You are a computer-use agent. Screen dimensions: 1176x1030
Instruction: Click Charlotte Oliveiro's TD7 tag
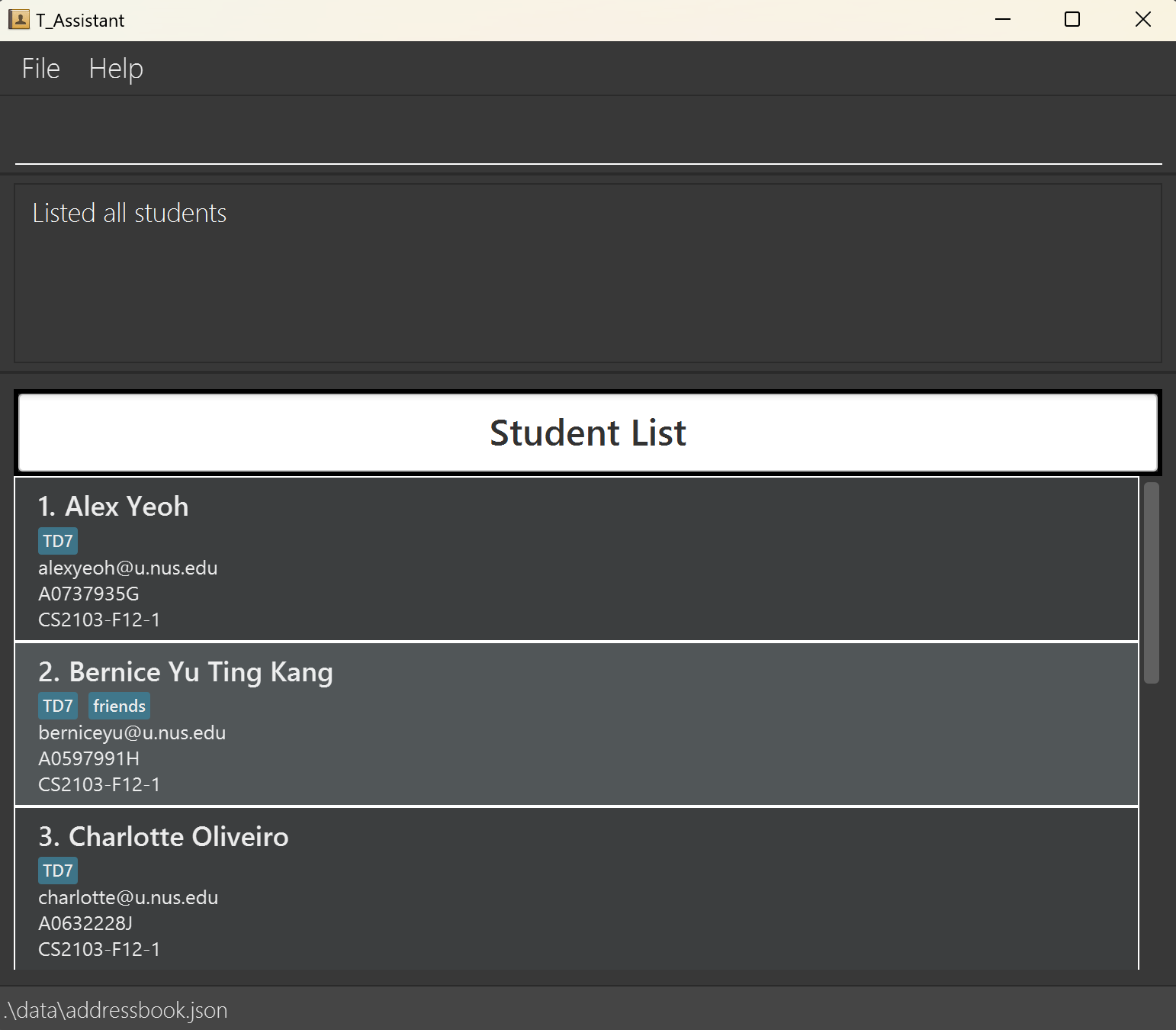click(x=58, y=871)
